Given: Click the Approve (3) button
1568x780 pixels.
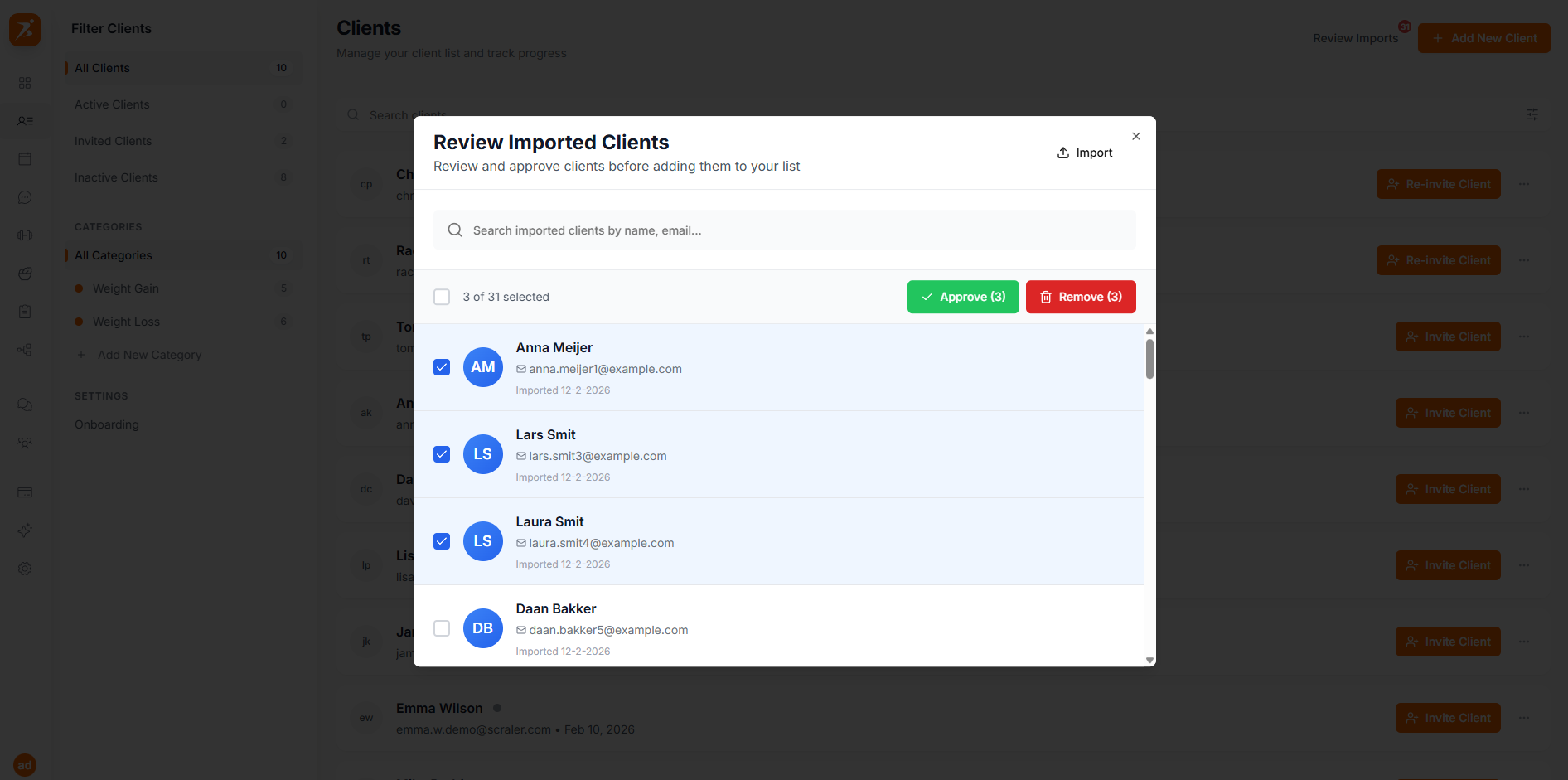Looking at the screenshot, I should coord(962,296).
